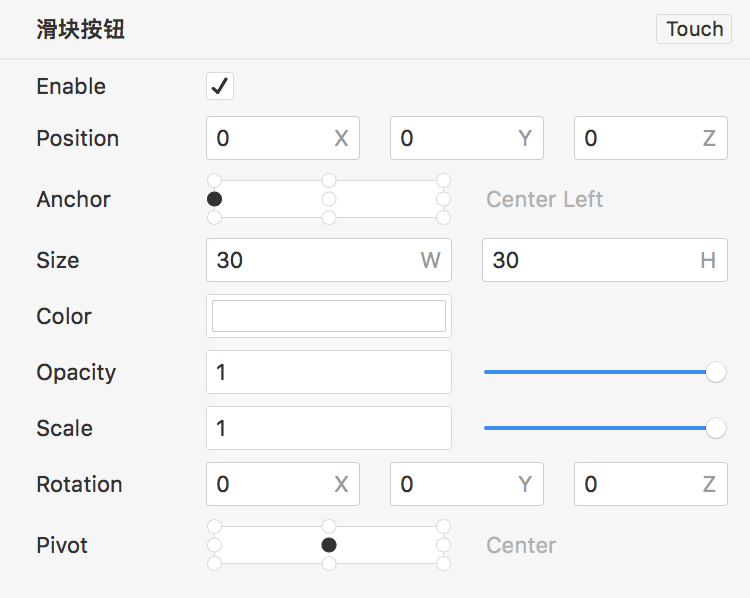Select top-left Pivot point

click(x=214, y=527)
